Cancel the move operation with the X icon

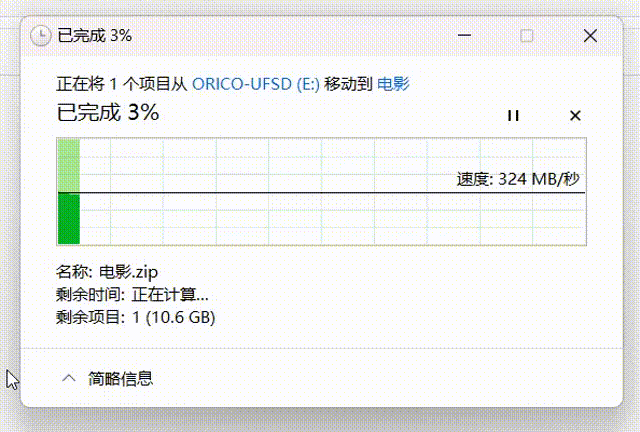point(575,116)
